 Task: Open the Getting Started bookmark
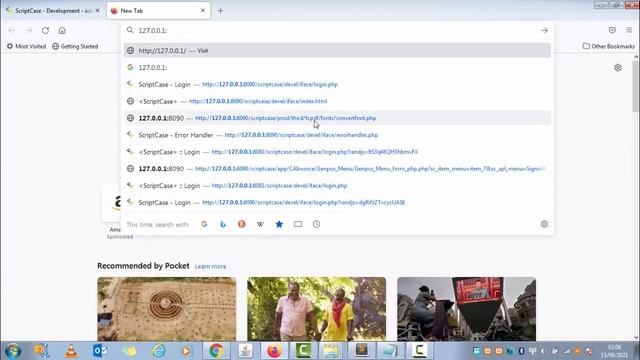pyautogui.click(x=76, y=46)
